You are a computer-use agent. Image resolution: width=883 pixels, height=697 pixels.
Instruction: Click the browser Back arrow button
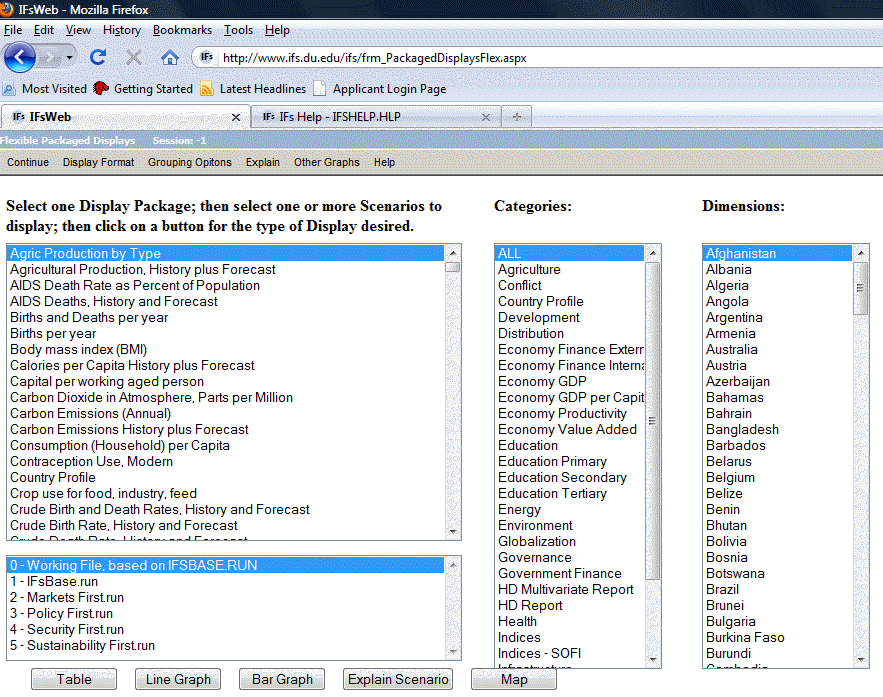click(20, 57)
